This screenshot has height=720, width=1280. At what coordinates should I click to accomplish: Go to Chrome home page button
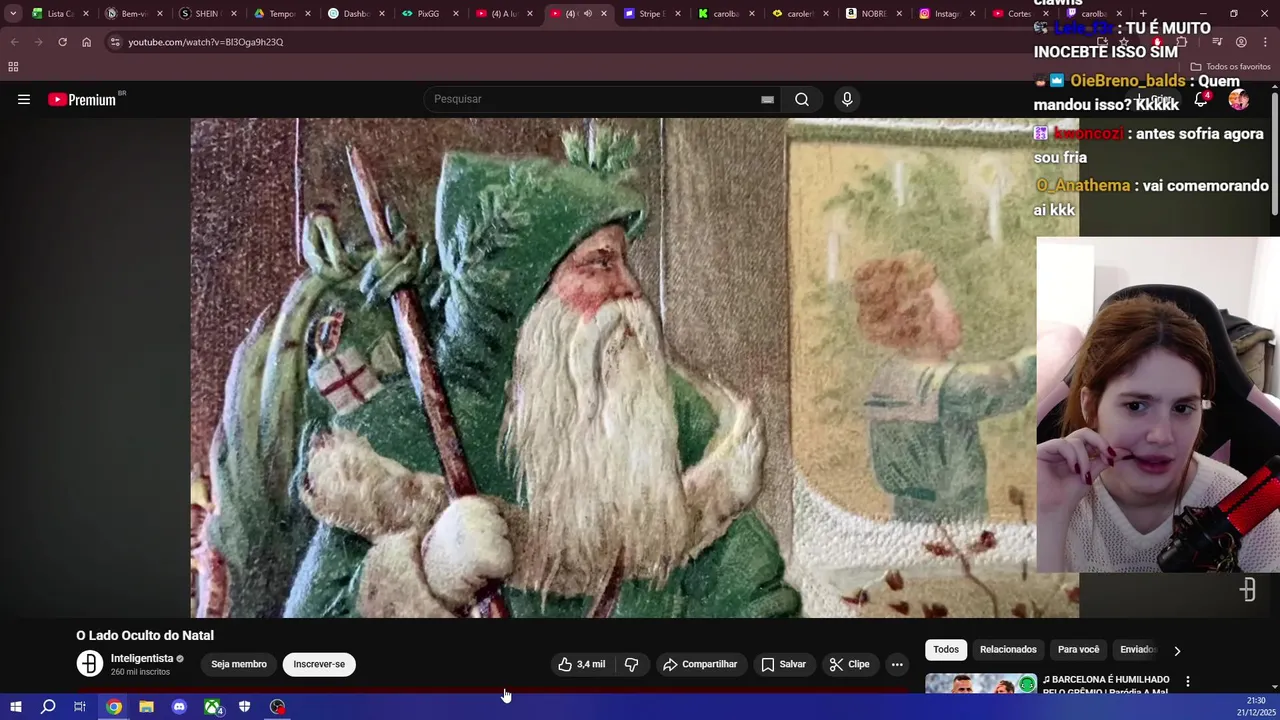[86, 42]
